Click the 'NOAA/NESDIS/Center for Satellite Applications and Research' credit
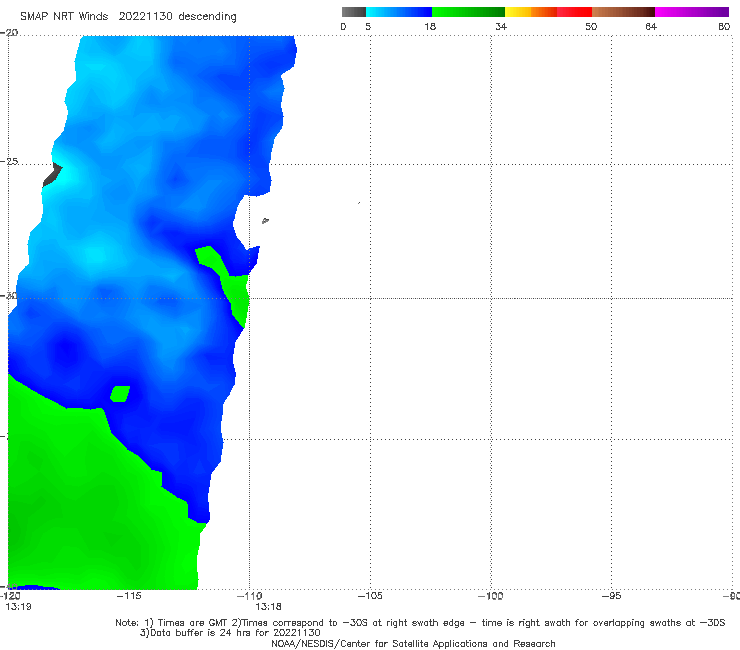Viewport: 740px width, 650px height. 413,644
